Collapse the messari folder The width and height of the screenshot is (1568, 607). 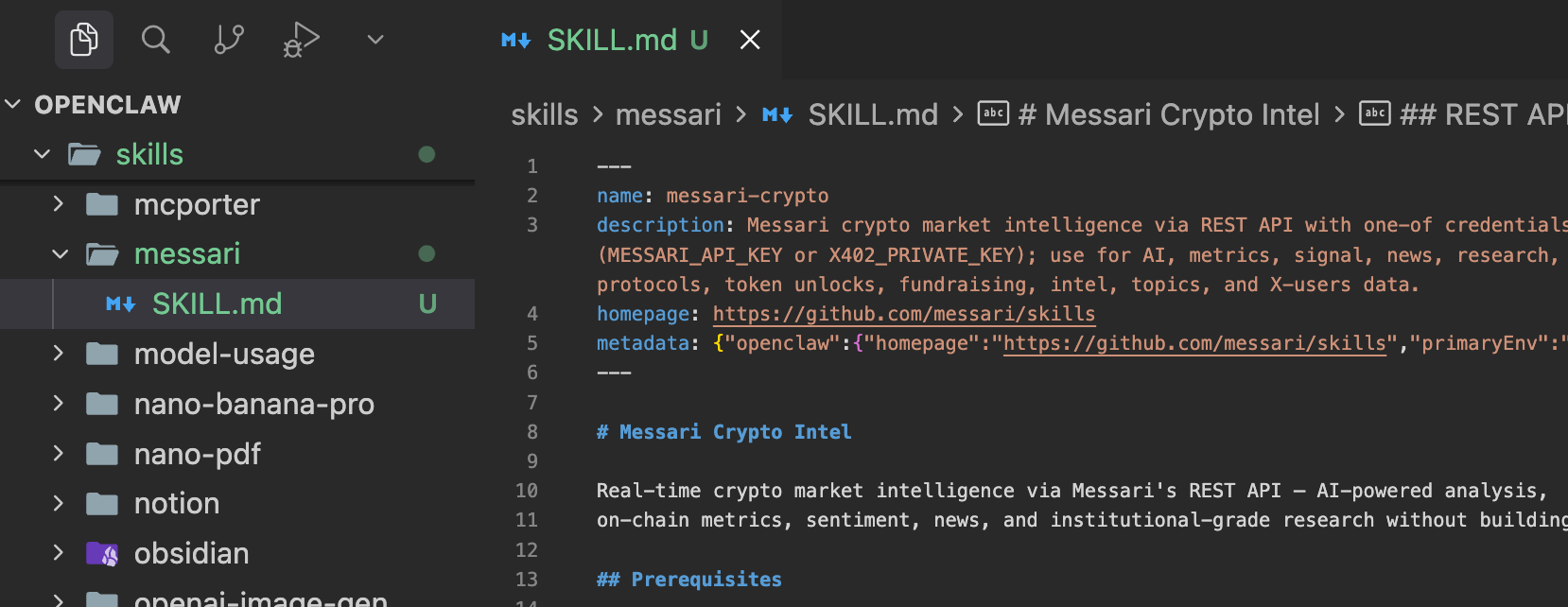tap(60, 253)
